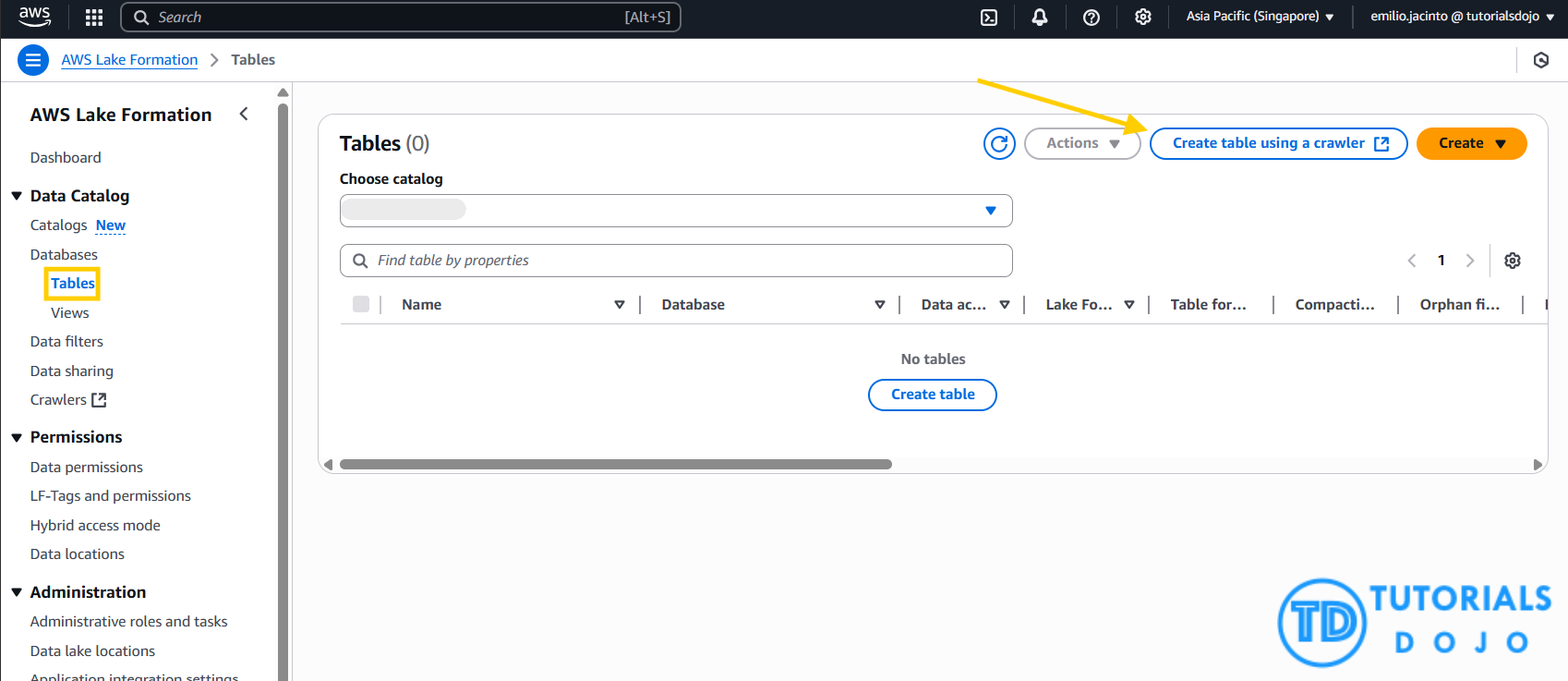Open the hexagon info panel icon
The width and height of the screenshot is (1568, 681).
click(x=1541, y=60)
